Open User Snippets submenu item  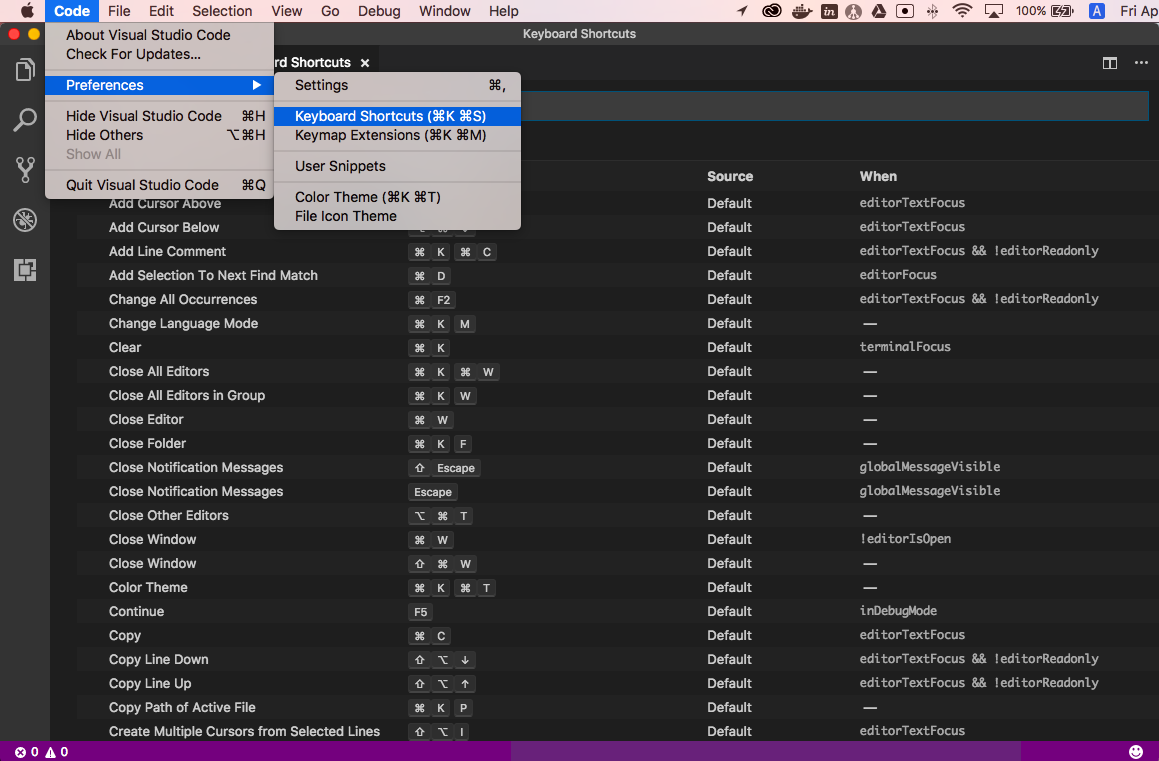[397, 166]
